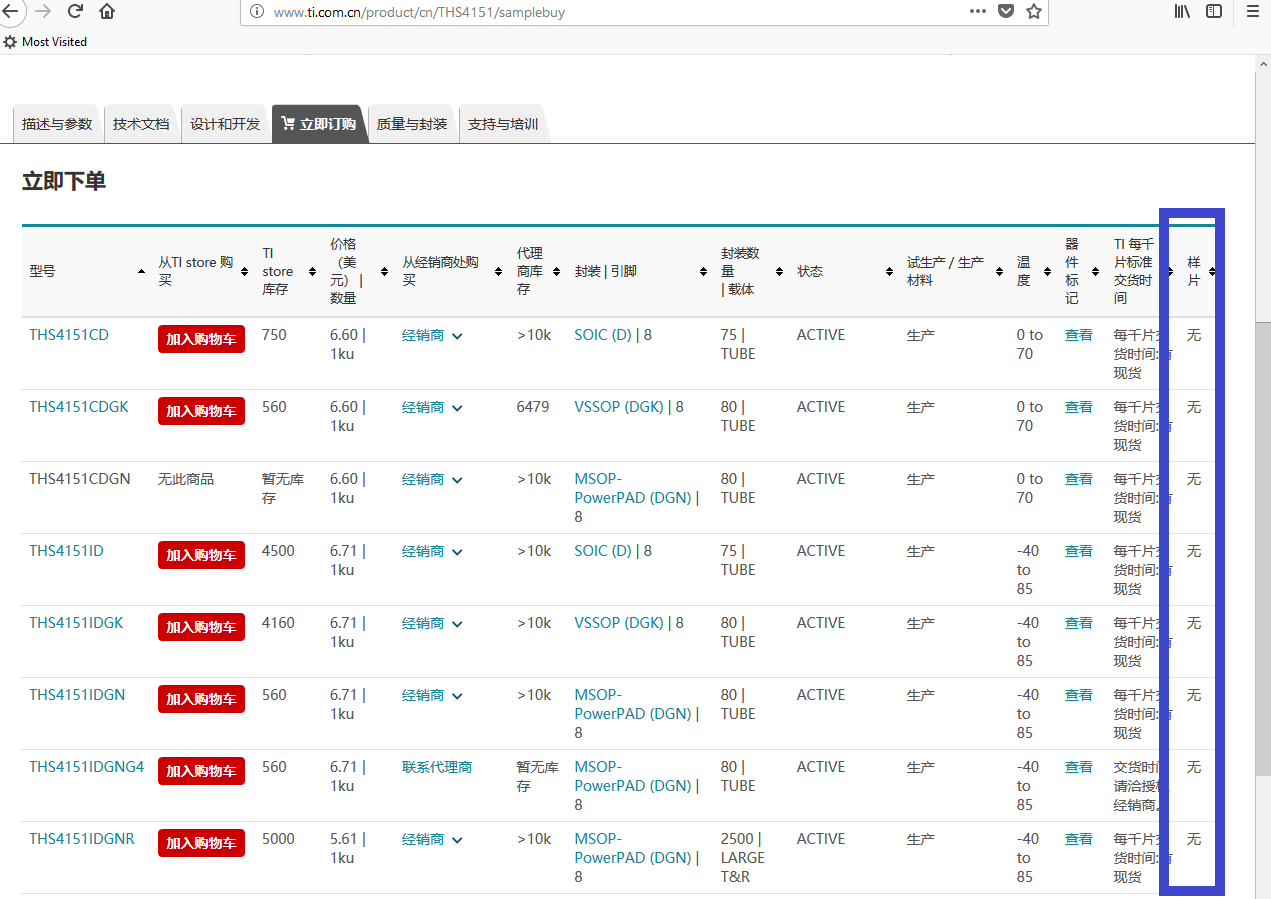Sort by TI store 库存 column arrow
The width and height of the screenshot is (1271, 899).
313,272
